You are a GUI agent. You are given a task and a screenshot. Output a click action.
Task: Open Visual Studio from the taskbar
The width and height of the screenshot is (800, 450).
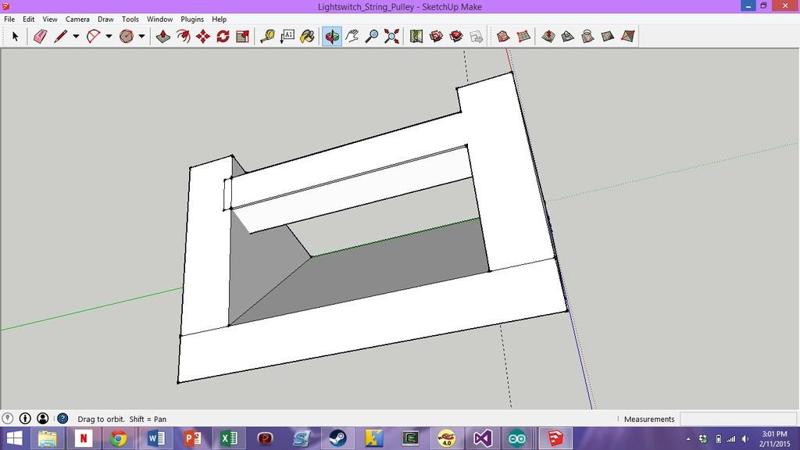[x=483, y=438]
